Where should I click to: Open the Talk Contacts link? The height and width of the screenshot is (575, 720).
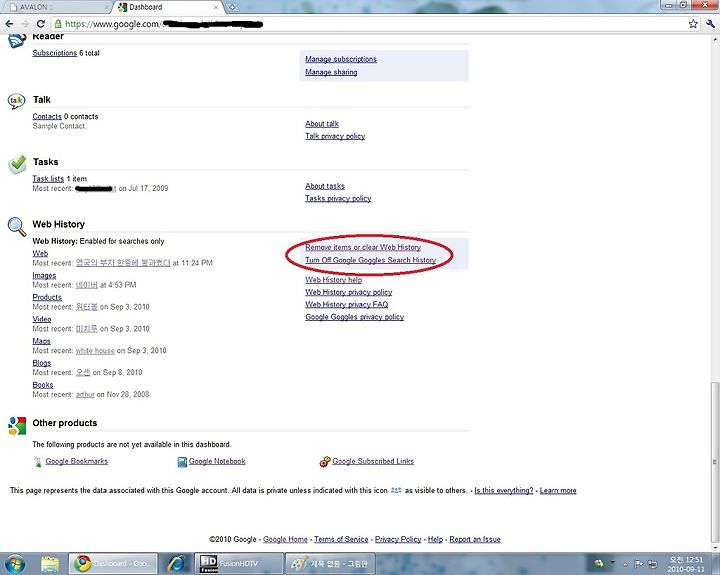coord(47,117)
